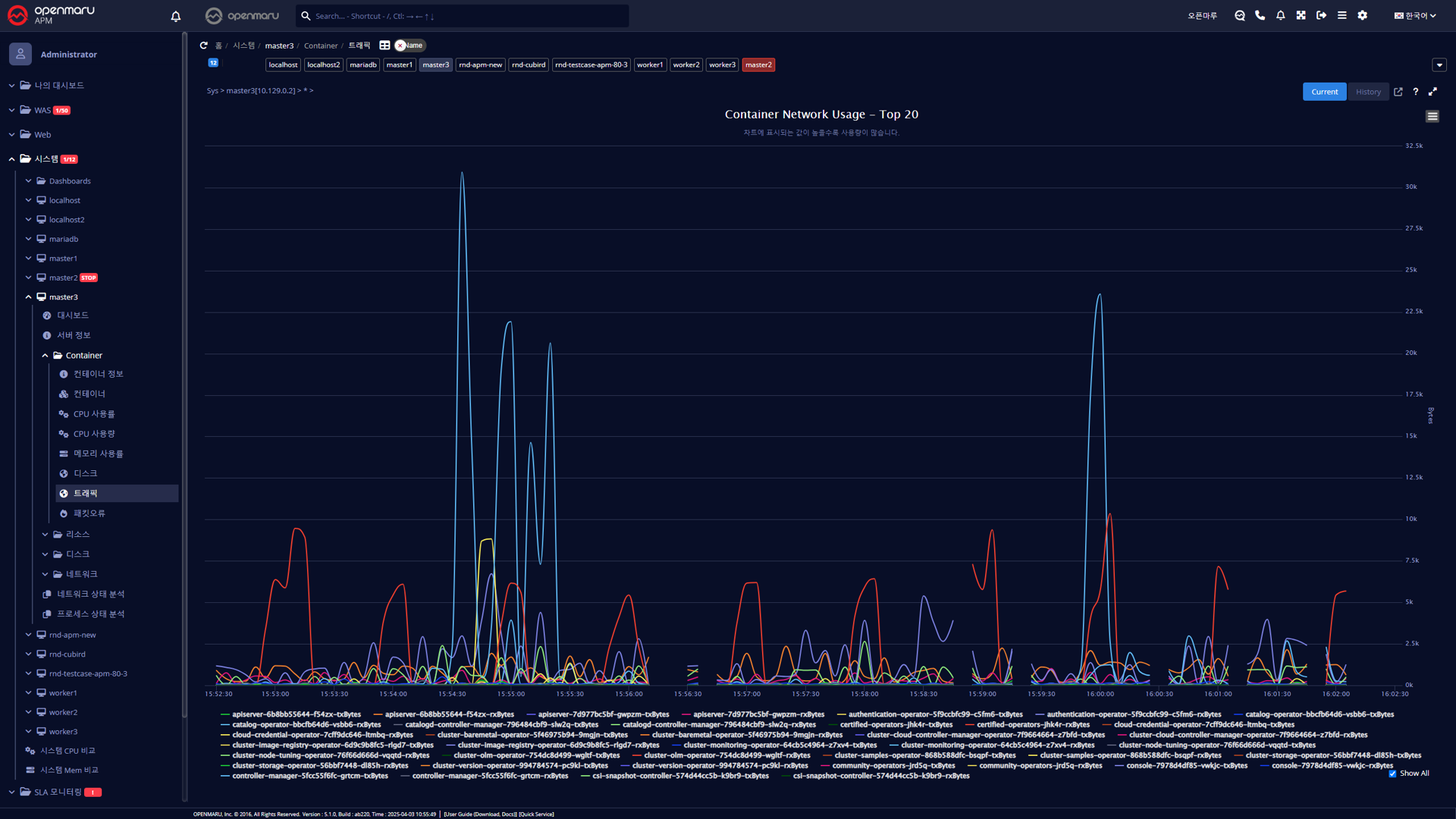
Task: Open the alarm bell in the top-right toolbar
Action: point(1280,15)
